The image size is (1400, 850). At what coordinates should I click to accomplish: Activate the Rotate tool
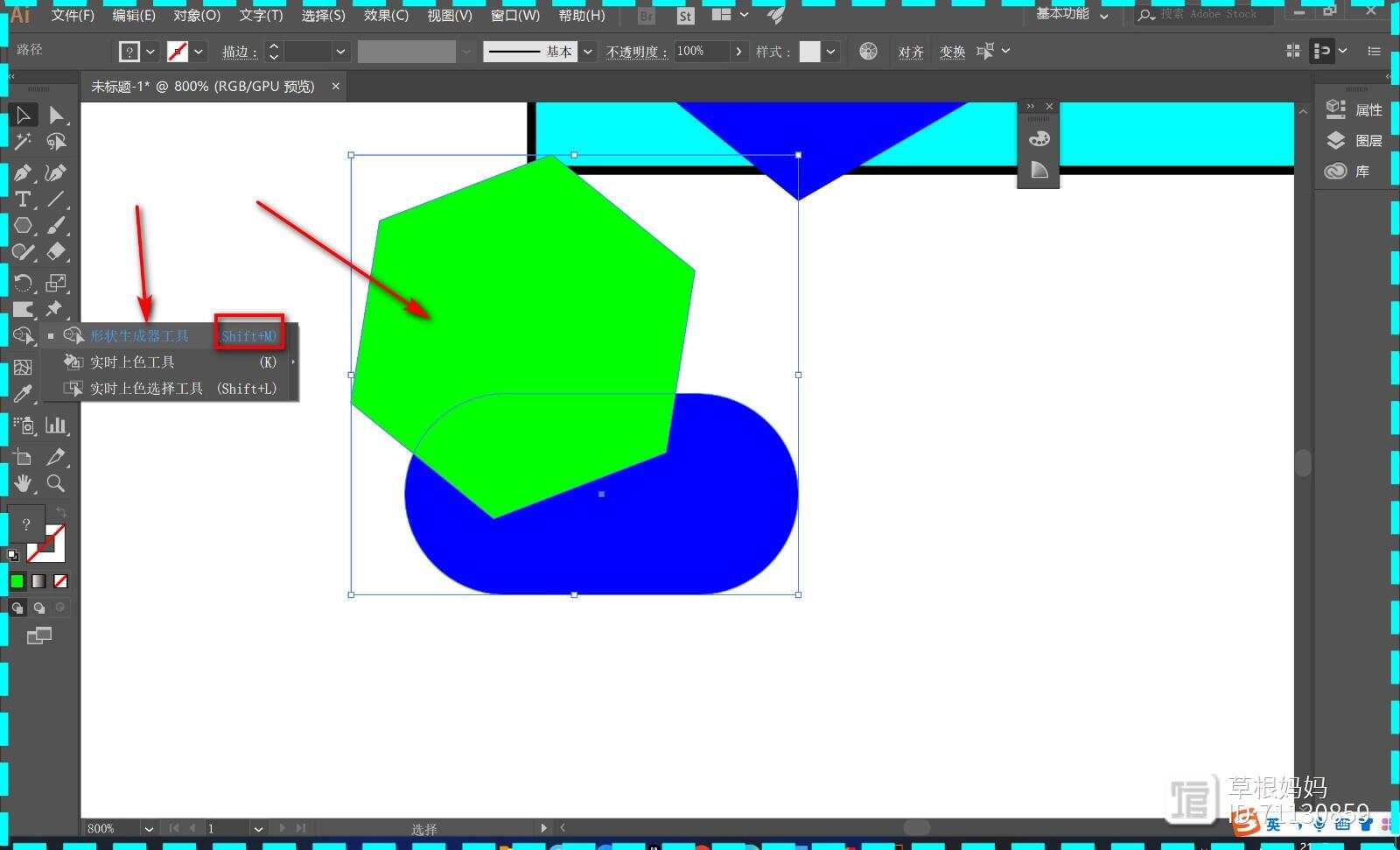(x=23, y=283)
